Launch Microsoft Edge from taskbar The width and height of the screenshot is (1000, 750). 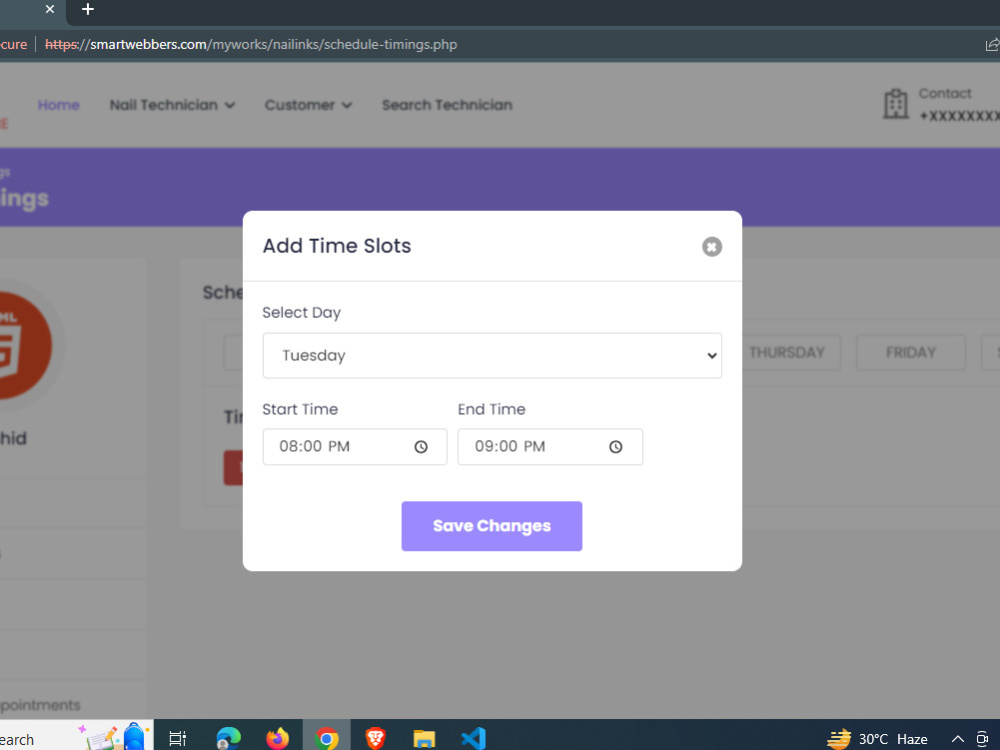228,738
